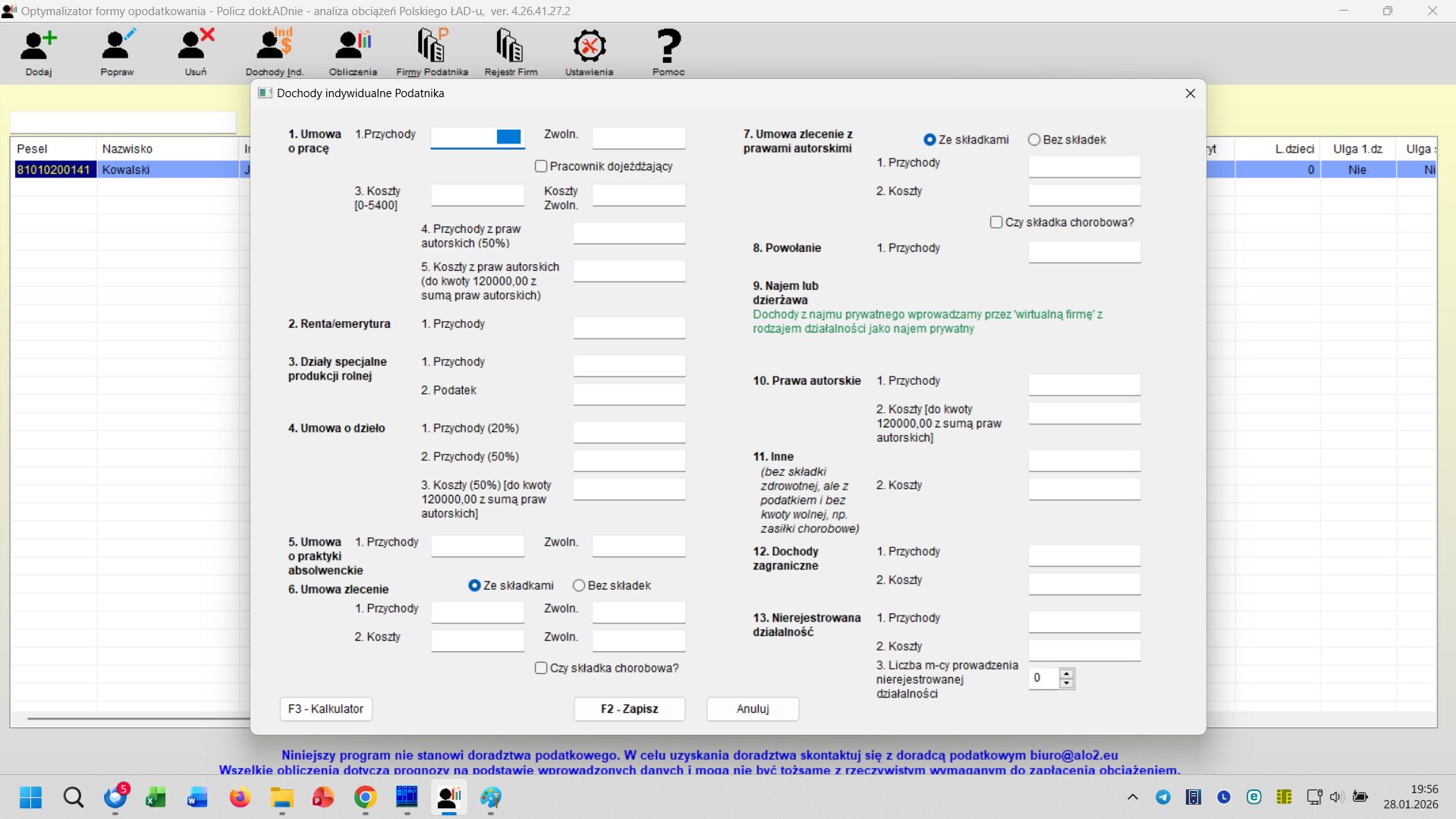
Task: Check Czy składka chorobowa under prawami autorskimi
Action: coord(996,222)
